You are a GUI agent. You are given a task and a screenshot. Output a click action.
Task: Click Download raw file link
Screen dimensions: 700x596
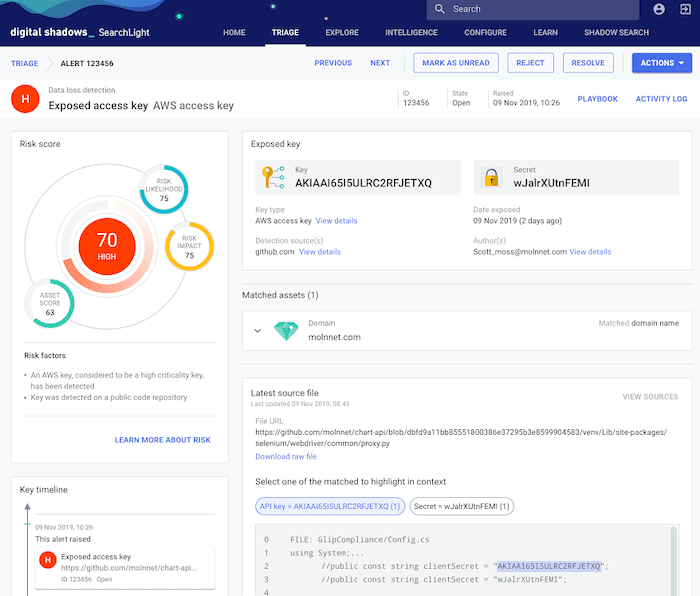pos(286,456)
